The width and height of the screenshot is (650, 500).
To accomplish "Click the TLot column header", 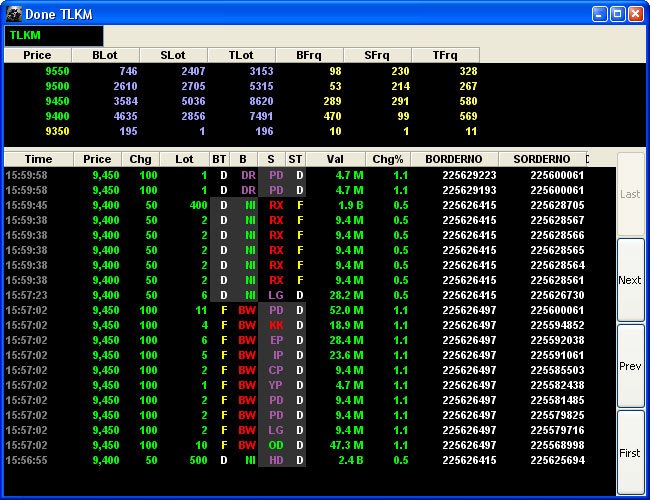I will click(x=241, y=55).
